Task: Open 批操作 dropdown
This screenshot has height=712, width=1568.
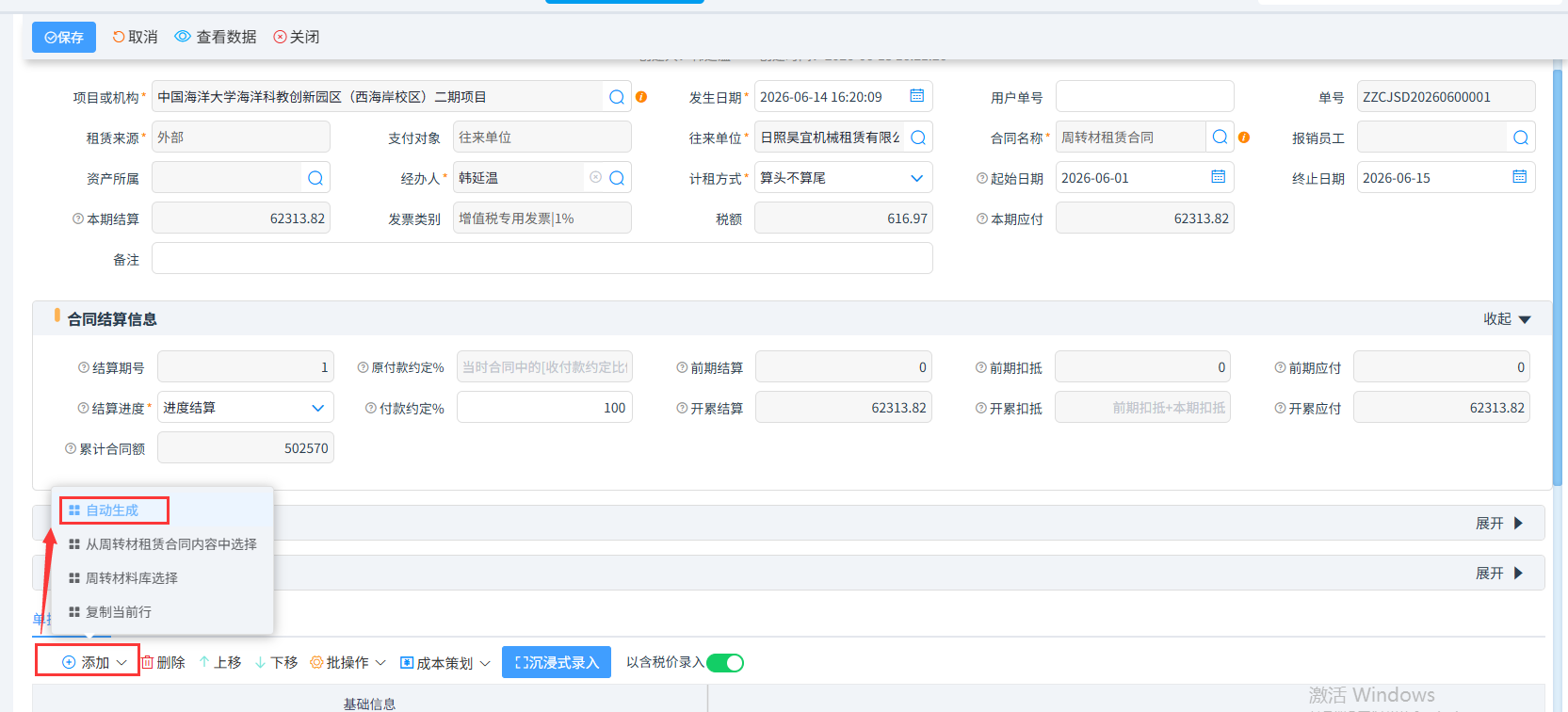Action: (348, 663)
